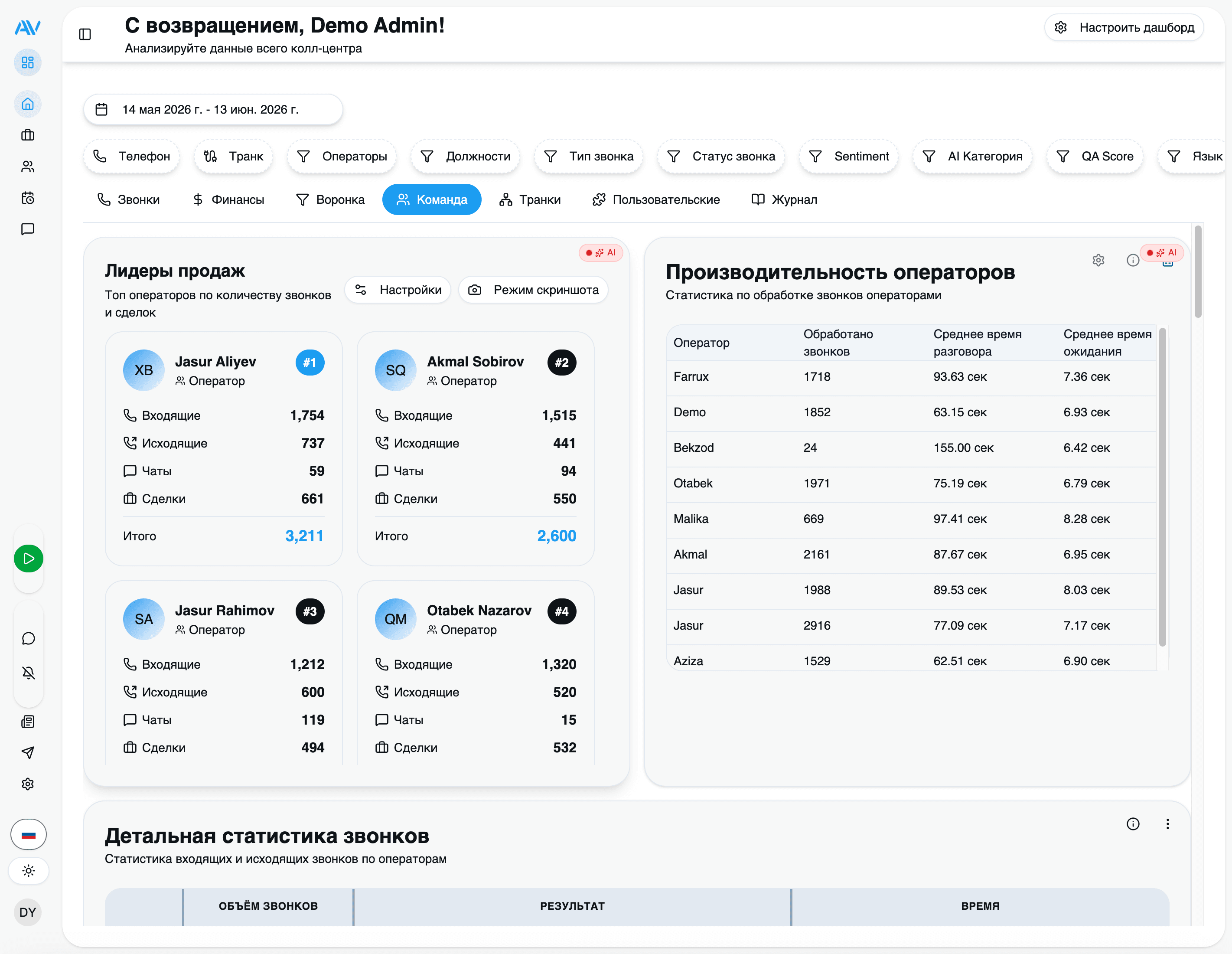Viewport: 1232px width, 954px height.
Task: Click the SA avatar of Jasur Rahimov
Action: coord(144,619)
